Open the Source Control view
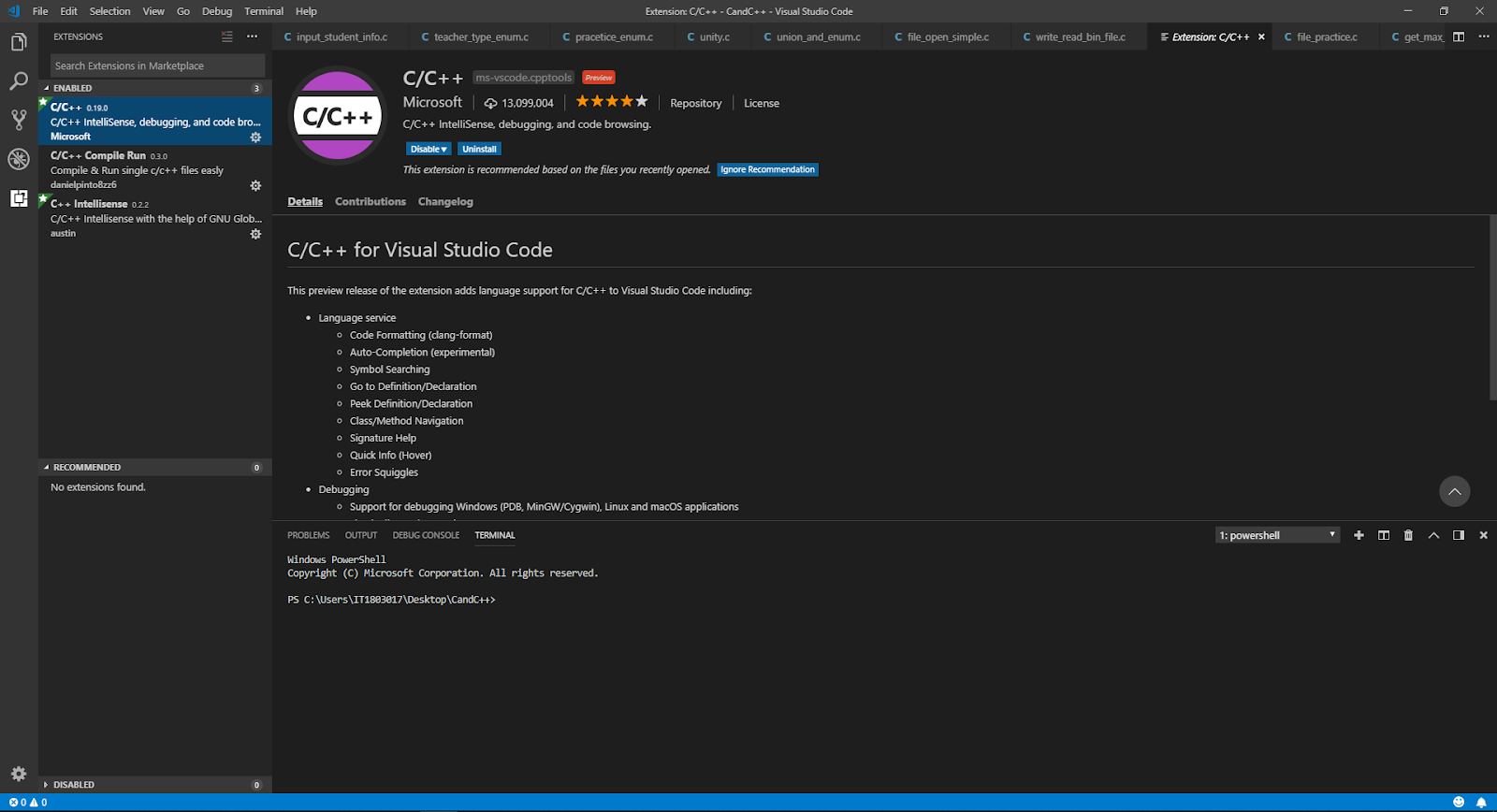Viewport: 1497px width, 812px height. click(x=19, y=120)
